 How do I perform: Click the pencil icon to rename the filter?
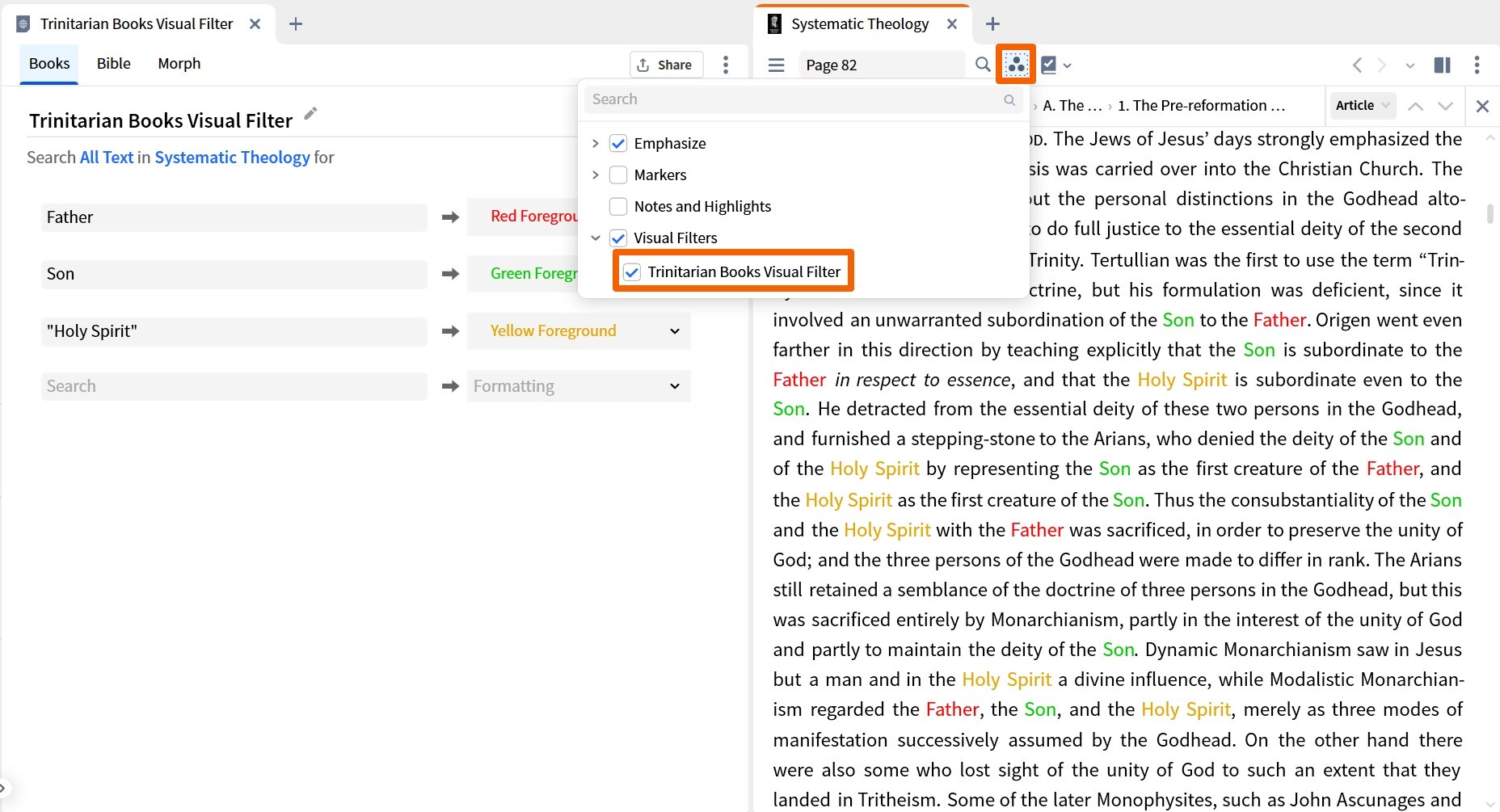tap(310, 114)
